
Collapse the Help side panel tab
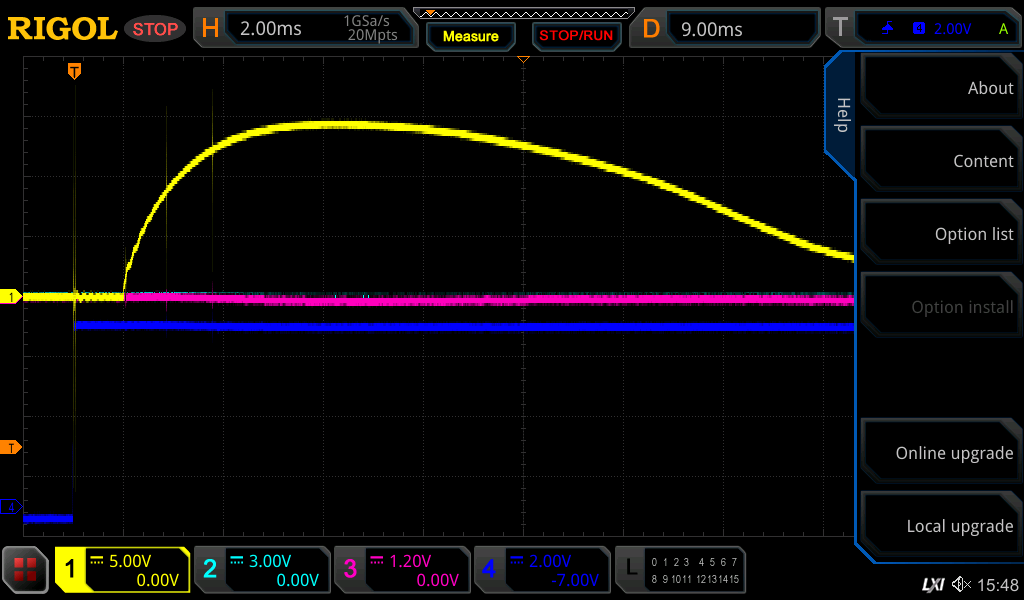pos(841,115)
